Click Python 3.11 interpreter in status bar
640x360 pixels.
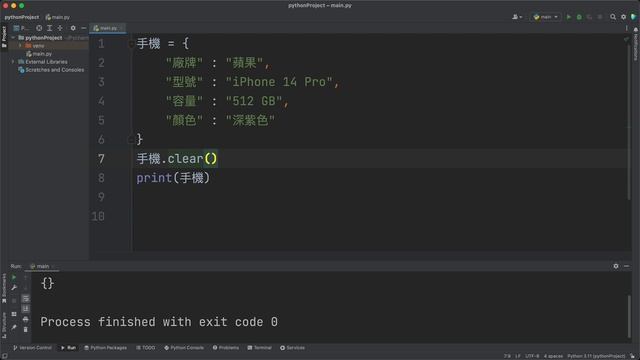596,356
